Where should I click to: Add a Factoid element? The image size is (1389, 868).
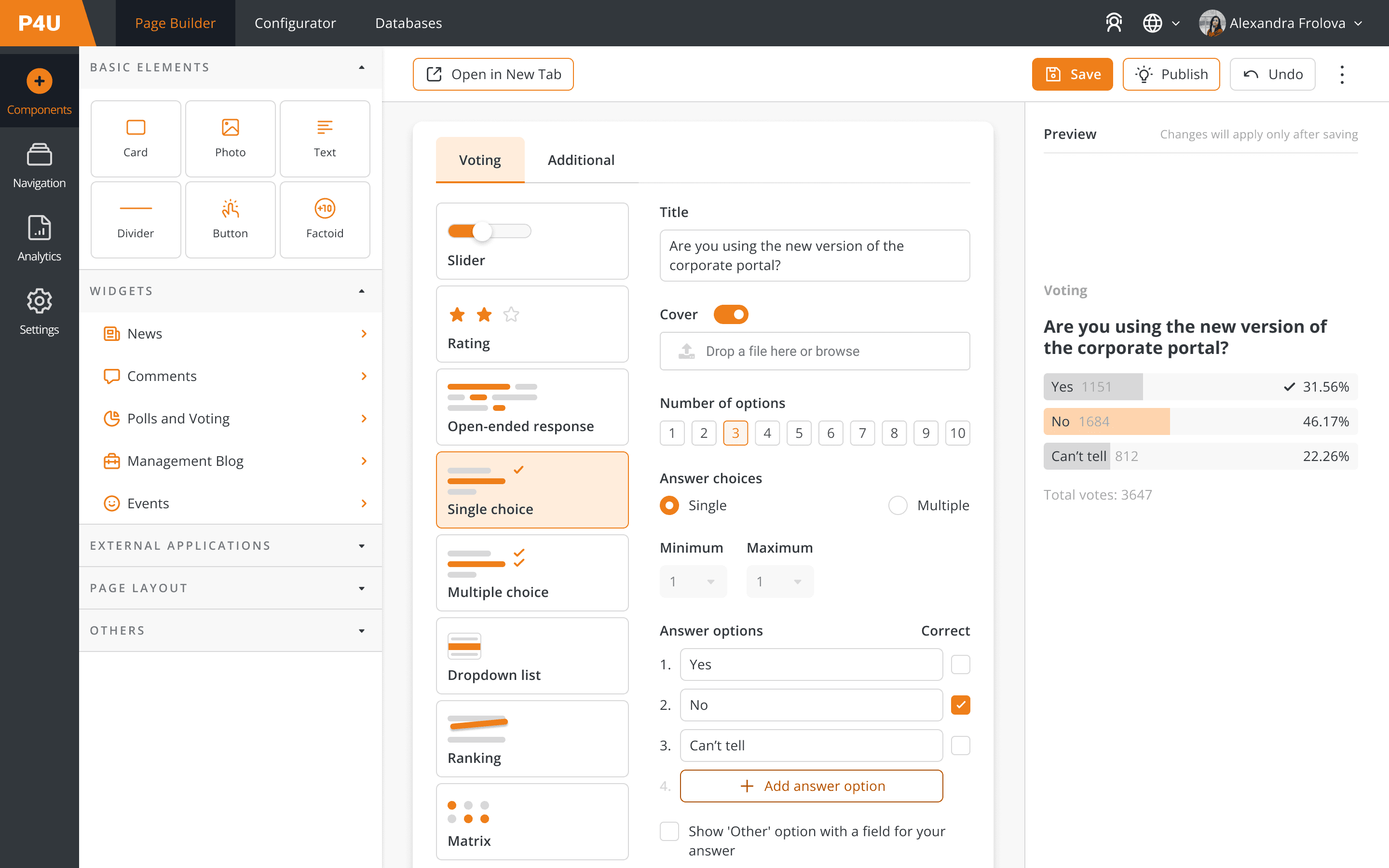point(324,219)
